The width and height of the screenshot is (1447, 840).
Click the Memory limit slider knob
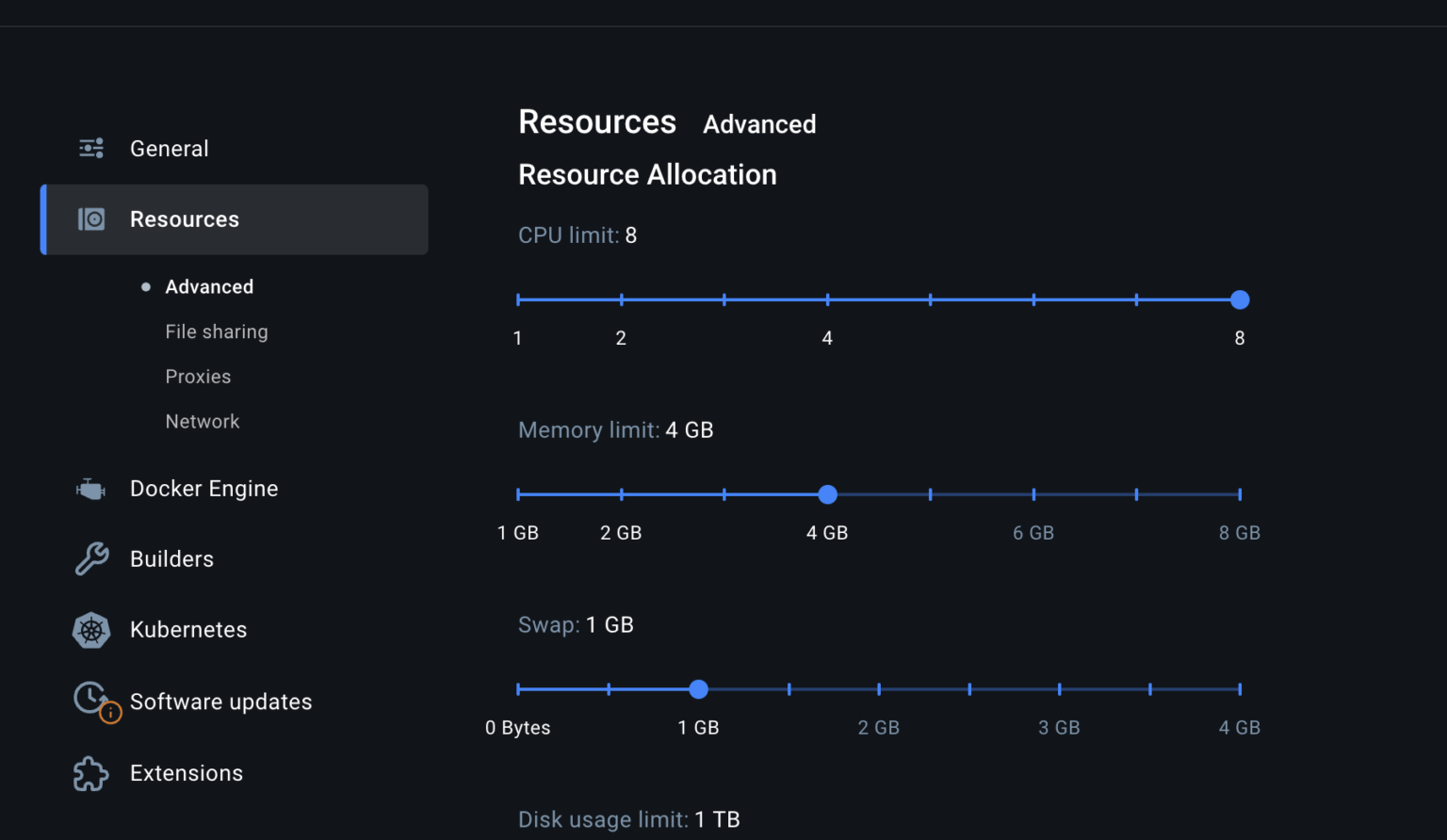(827, 494)
